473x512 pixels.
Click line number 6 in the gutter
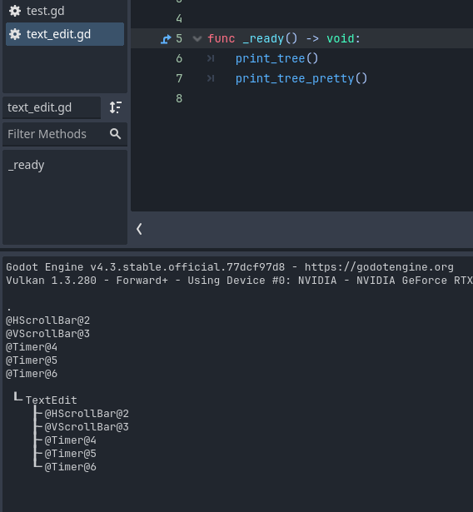pos(179,59)
